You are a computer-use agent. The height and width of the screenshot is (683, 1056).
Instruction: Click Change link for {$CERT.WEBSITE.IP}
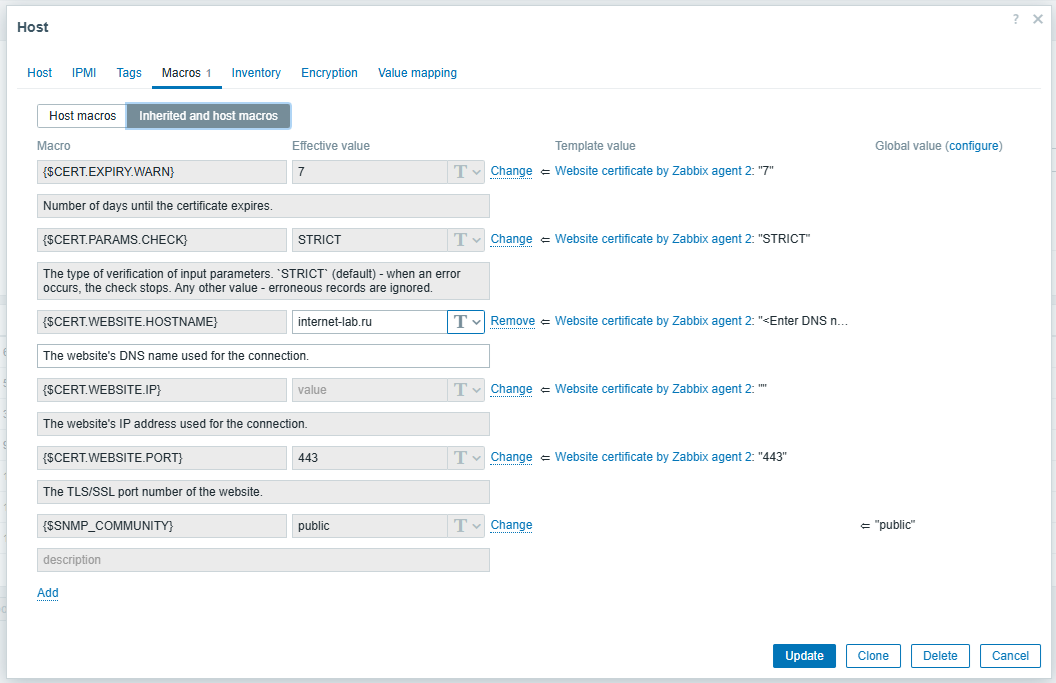click(x=511, y=389)
